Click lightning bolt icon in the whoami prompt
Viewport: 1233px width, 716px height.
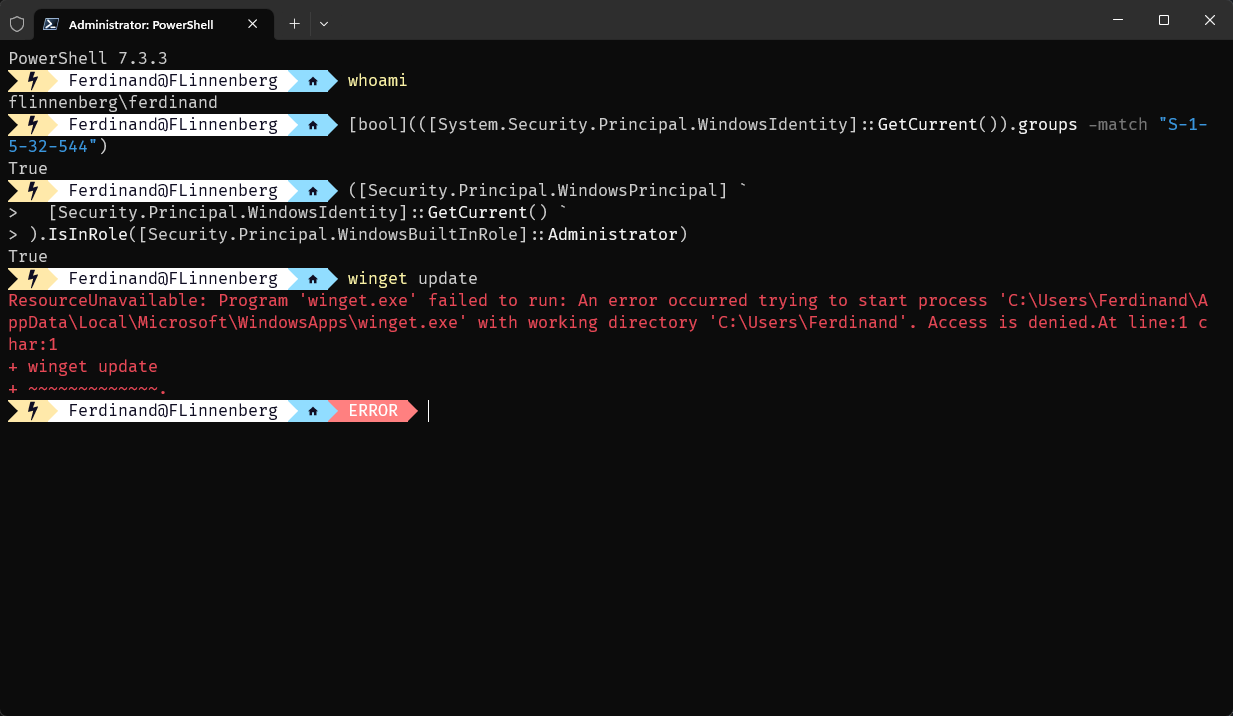click(32, 81)
